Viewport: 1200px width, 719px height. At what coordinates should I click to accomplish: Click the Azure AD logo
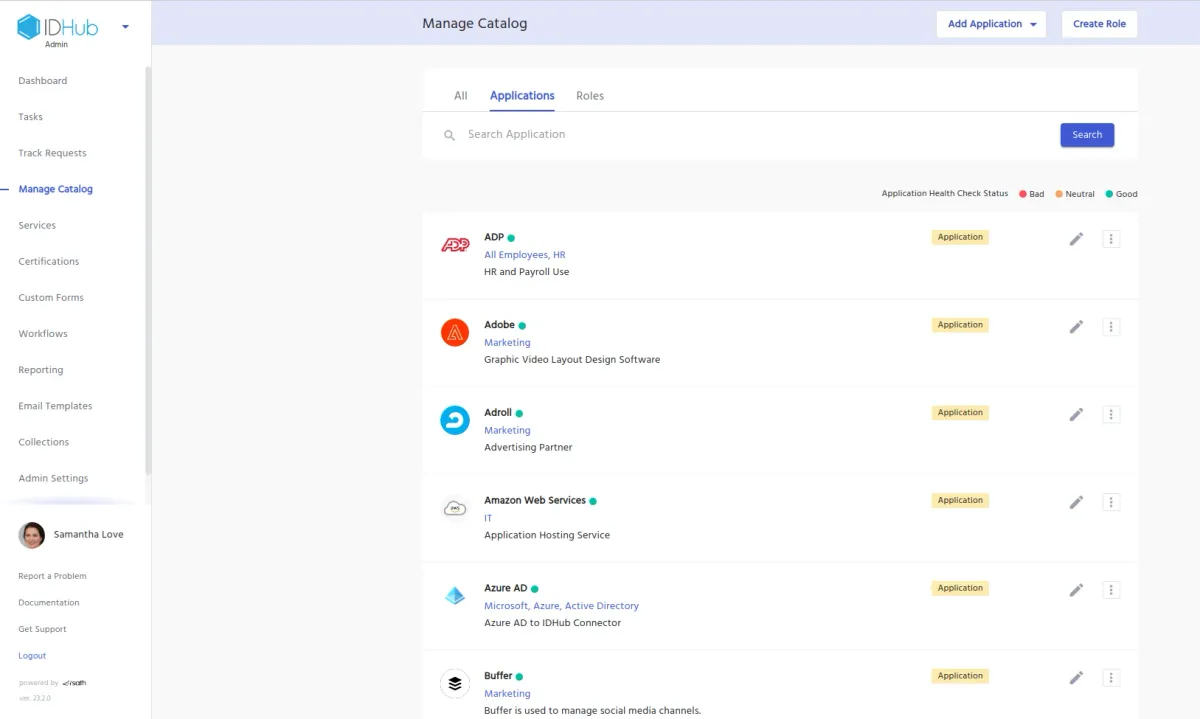coord(455,594)
